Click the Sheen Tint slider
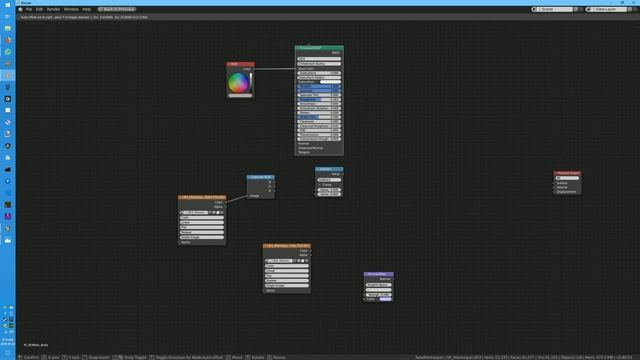Image resolution: width=640 pixels, height=360 pixels. 319,117
